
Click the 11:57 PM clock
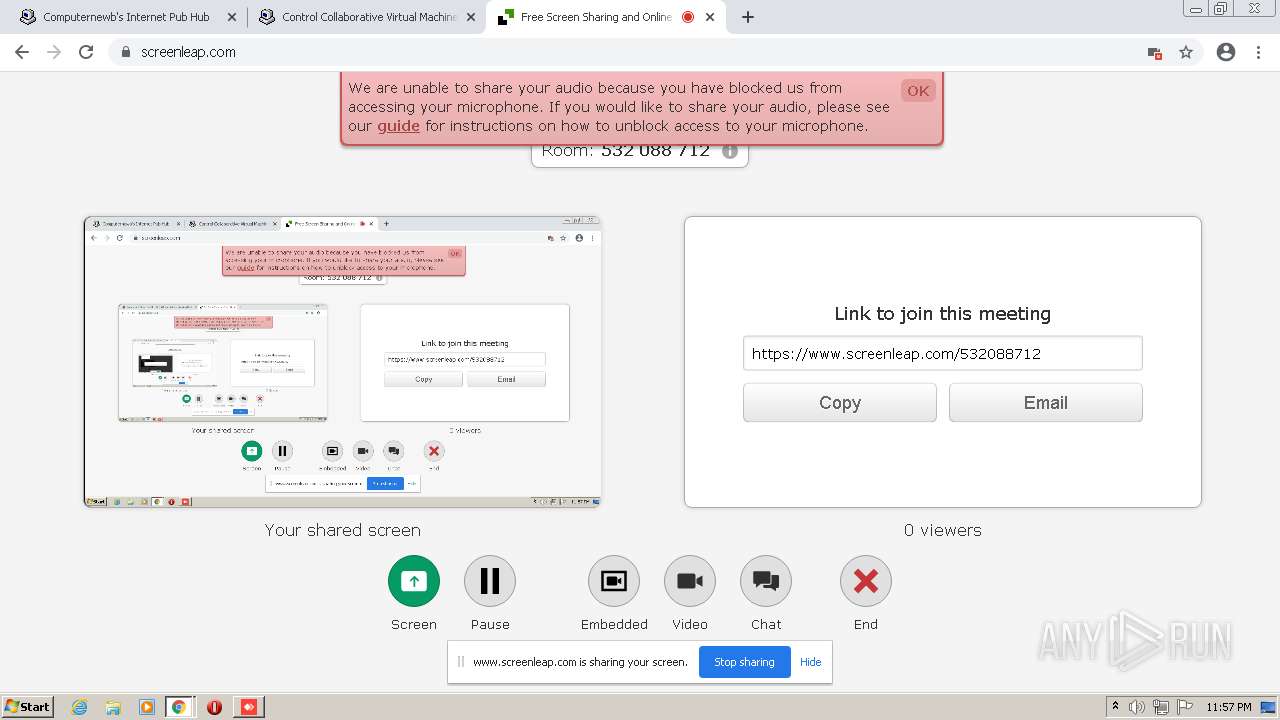[x=1229, y=707]
